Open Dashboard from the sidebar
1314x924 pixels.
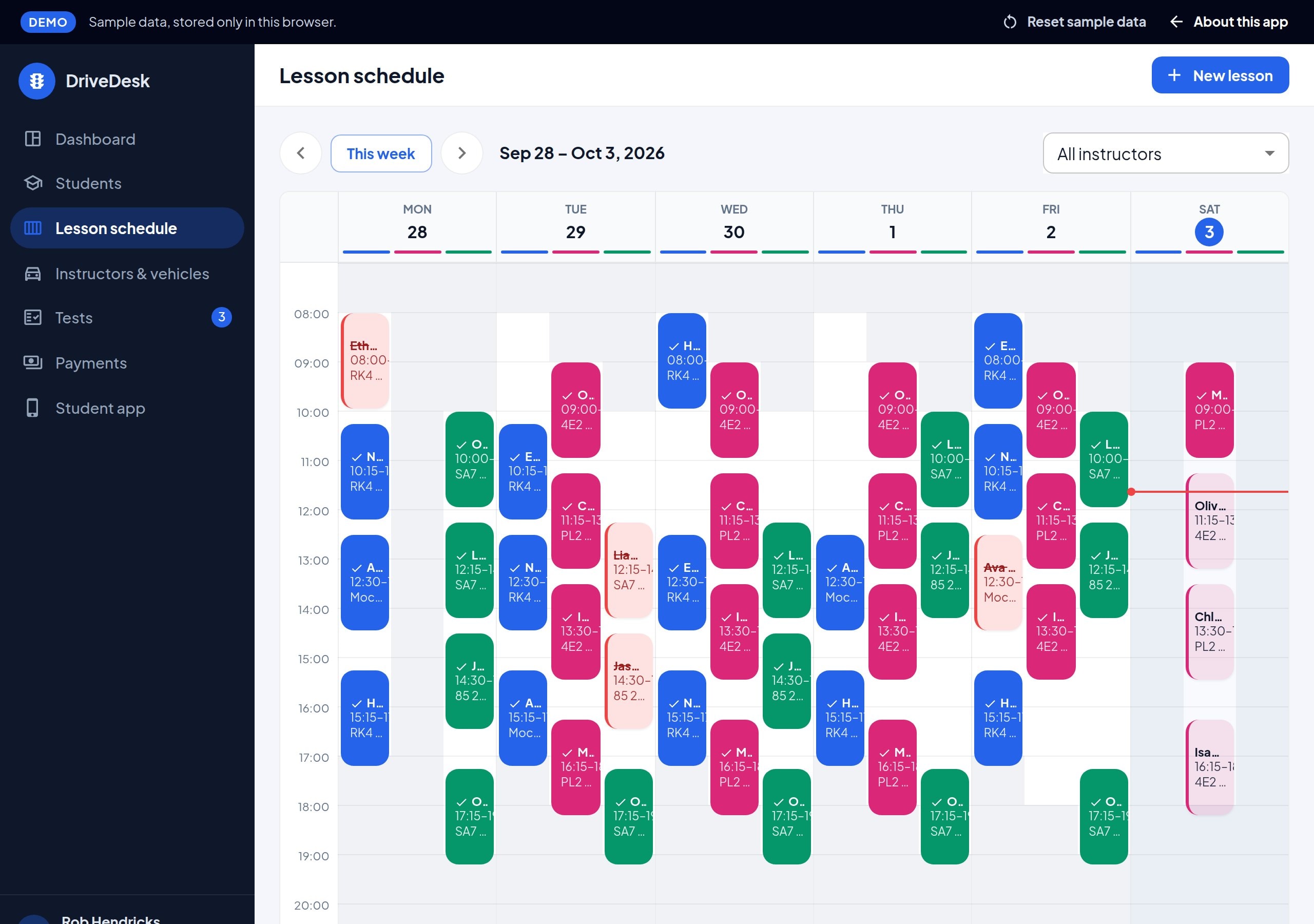click(x=127, y=139)
